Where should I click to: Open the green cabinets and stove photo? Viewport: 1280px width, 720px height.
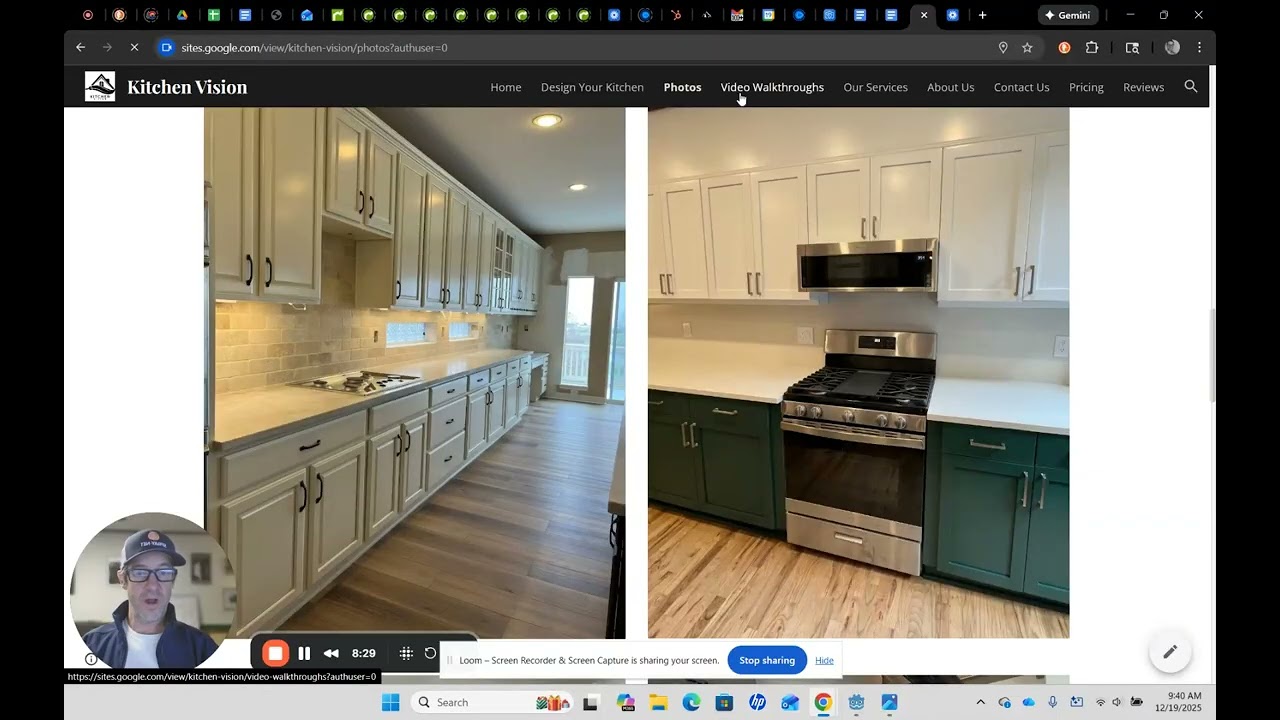coord(858,372)
